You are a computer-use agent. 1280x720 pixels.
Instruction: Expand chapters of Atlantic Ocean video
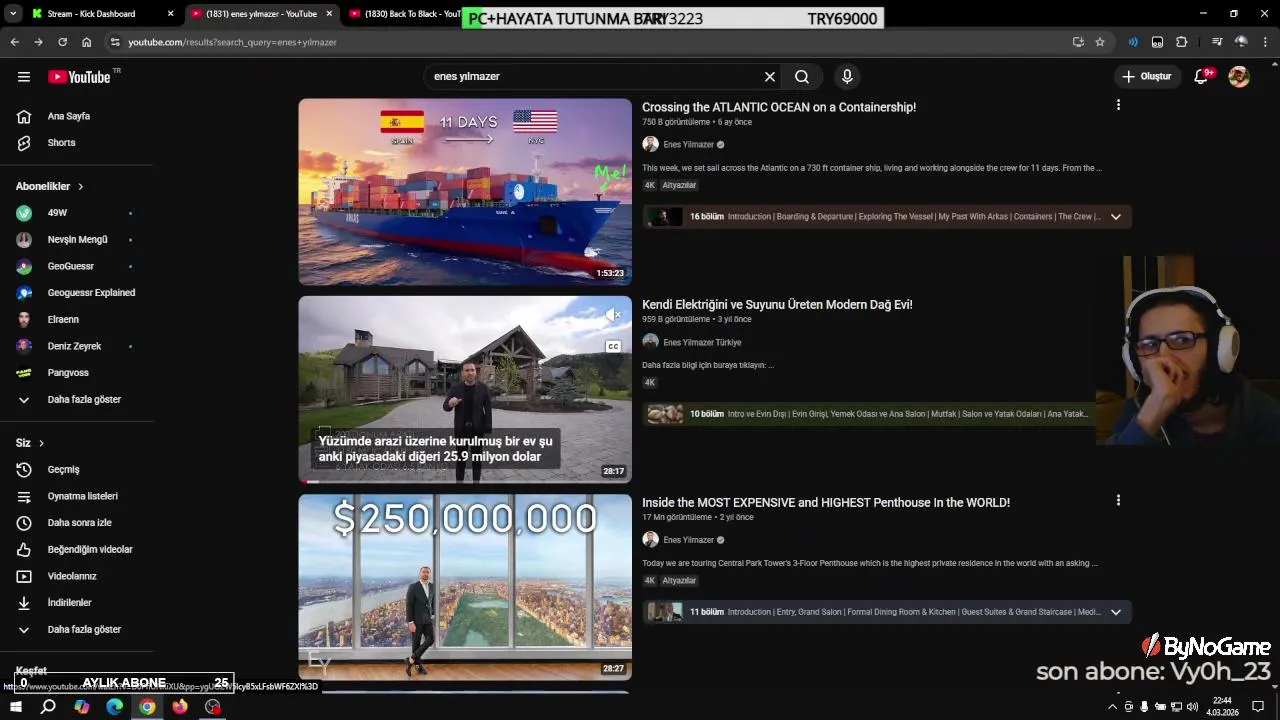(1116, 217)
